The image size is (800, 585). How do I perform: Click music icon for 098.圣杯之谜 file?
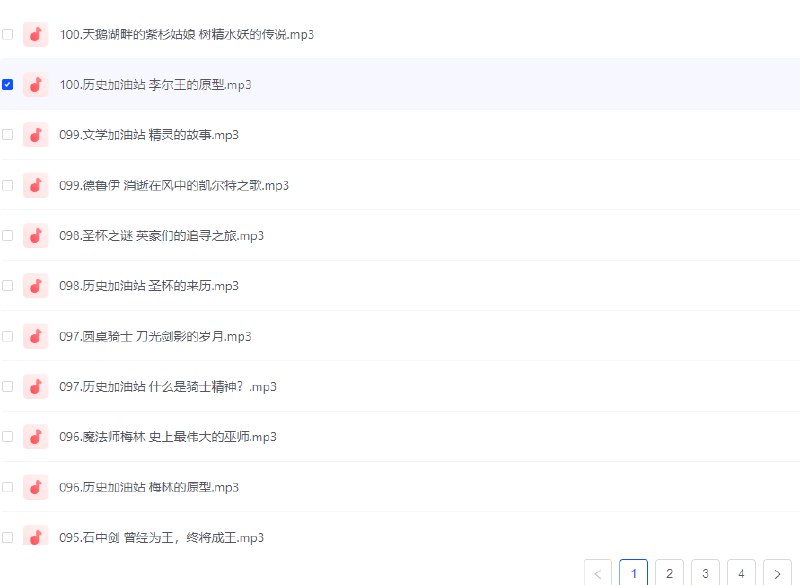(35, 236)
